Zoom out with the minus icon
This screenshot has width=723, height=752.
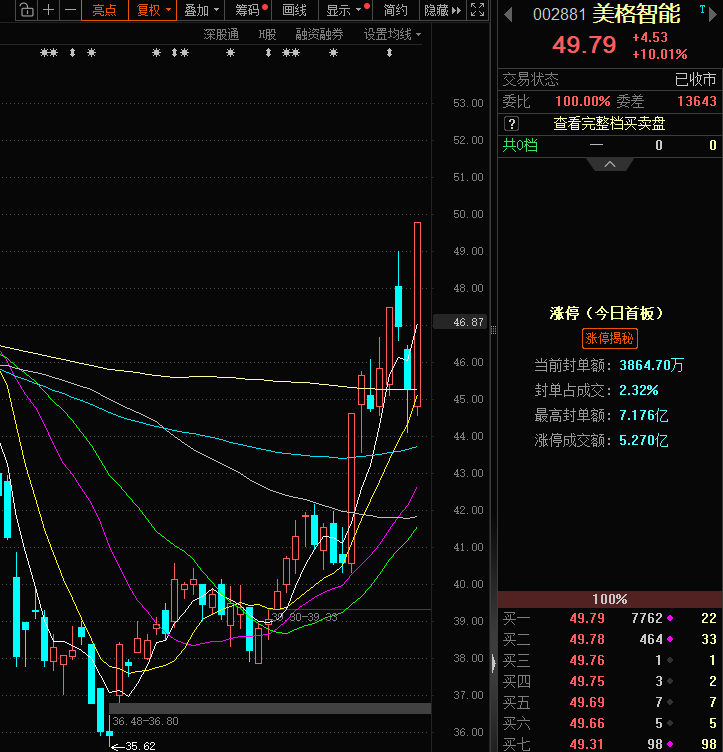click(x=70, y=10)
